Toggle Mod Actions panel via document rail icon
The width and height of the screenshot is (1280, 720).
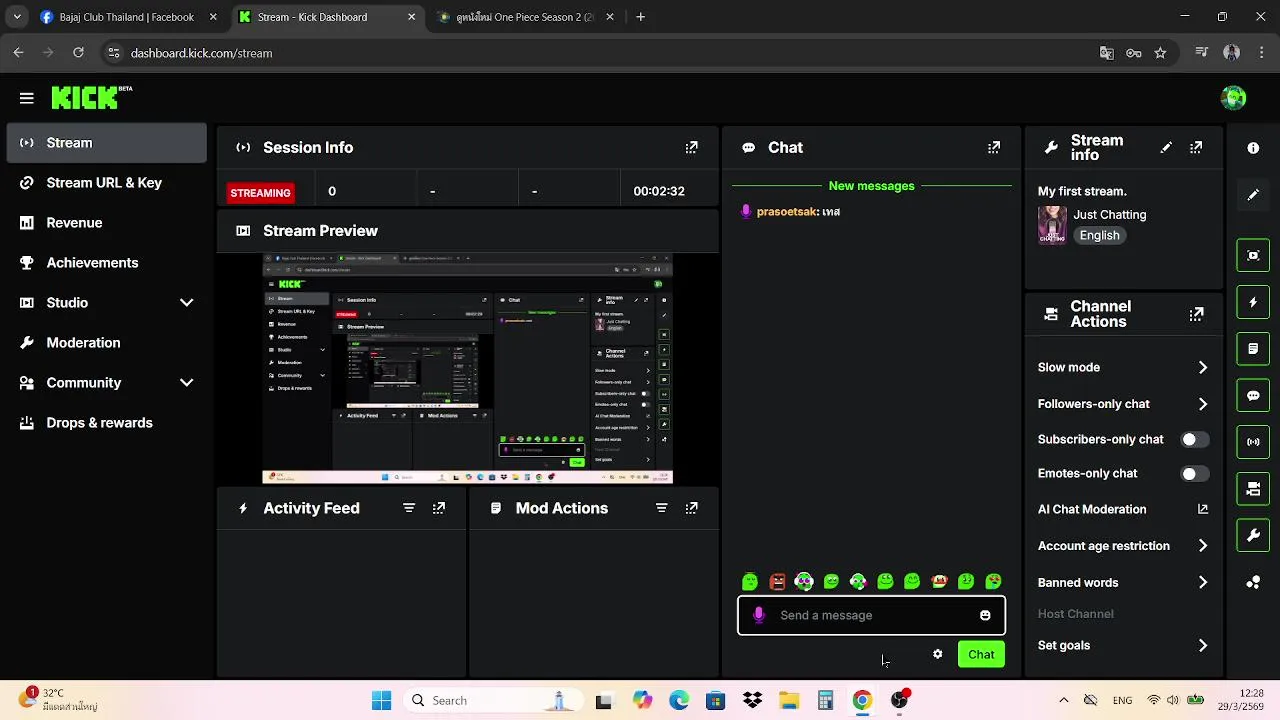(1253, 349)
